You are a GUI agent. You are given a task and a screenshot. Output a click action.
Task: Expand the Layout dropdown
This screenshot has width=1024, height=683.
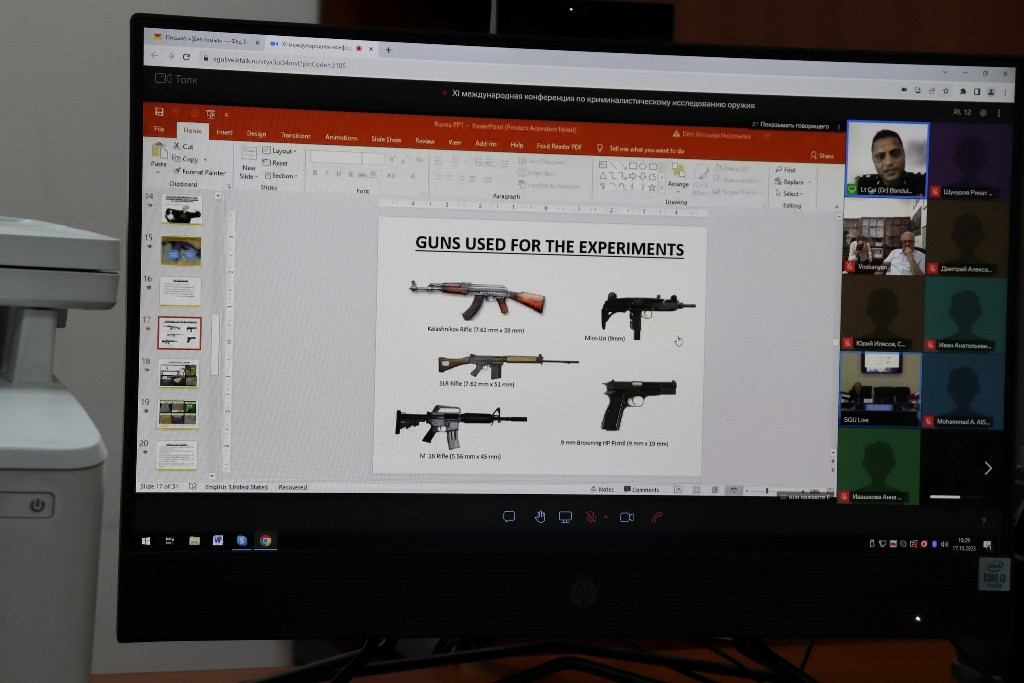(x=280, y=150)
